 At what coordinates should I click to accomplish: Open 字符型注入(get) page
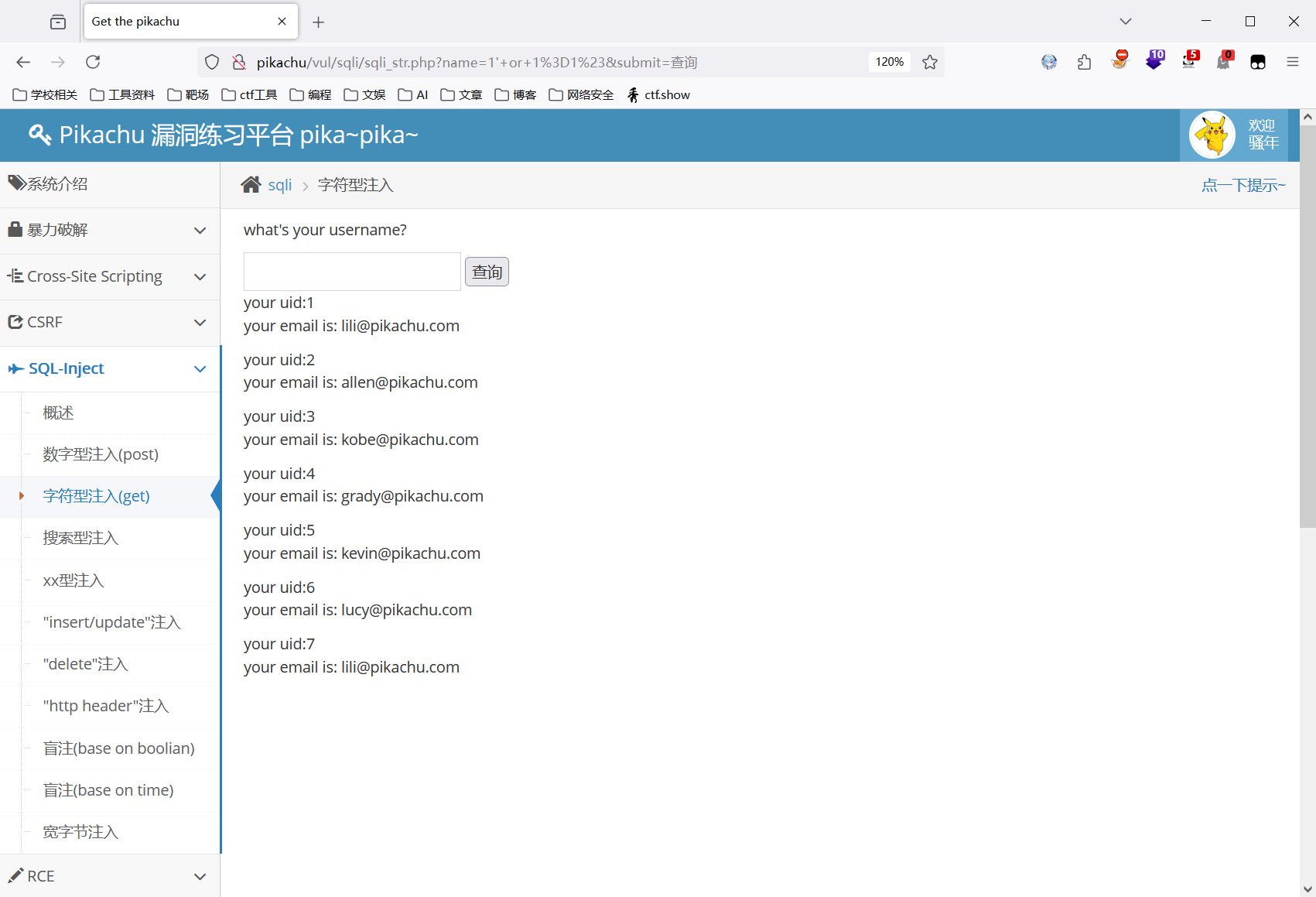click(96, 496)
